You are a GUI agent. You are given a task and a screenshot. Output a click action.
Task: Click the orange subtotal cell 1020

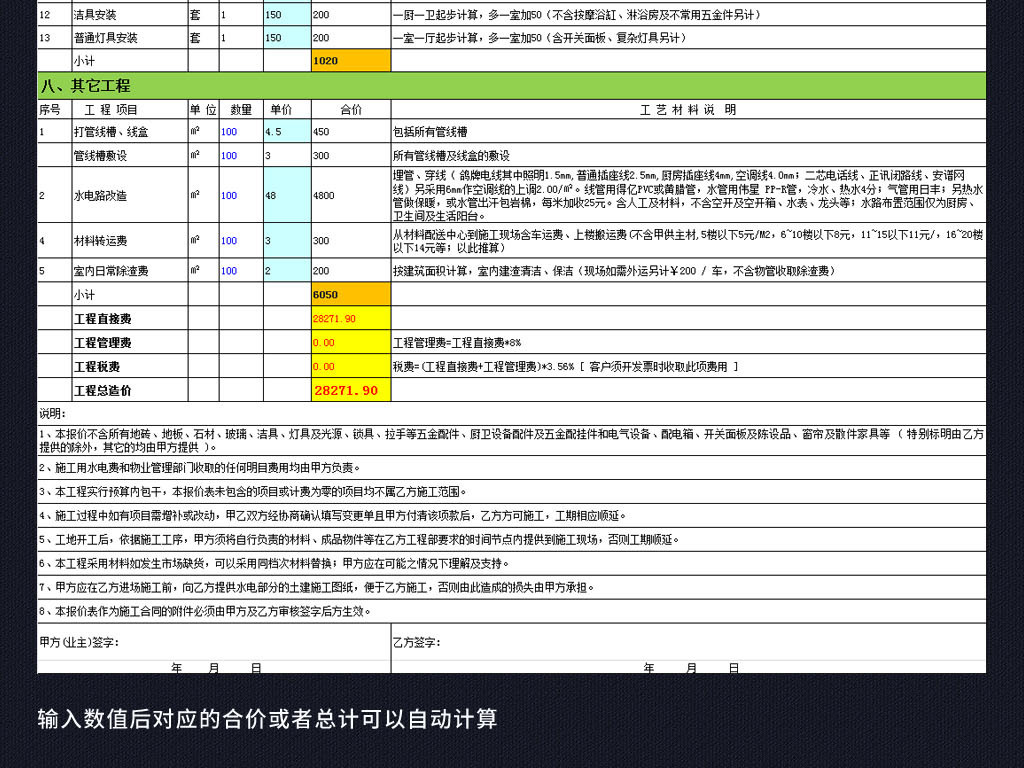click(351, 61)
